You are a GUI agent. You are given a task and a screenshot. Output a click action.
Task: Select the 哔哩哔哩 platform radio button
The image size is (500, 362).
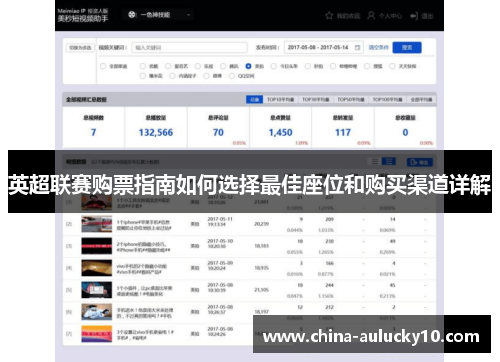click(333, 66)
